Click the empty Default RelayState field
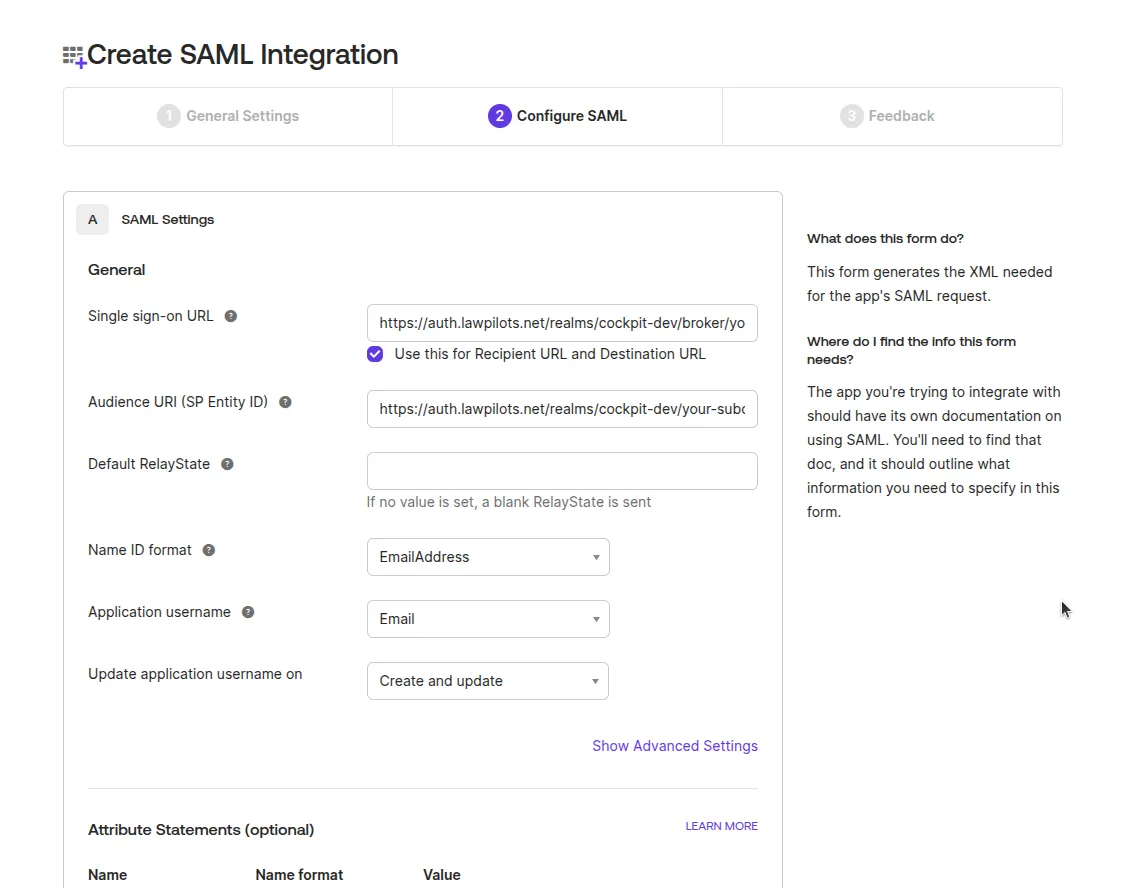Screen dimensions: 1148x888 562,471
